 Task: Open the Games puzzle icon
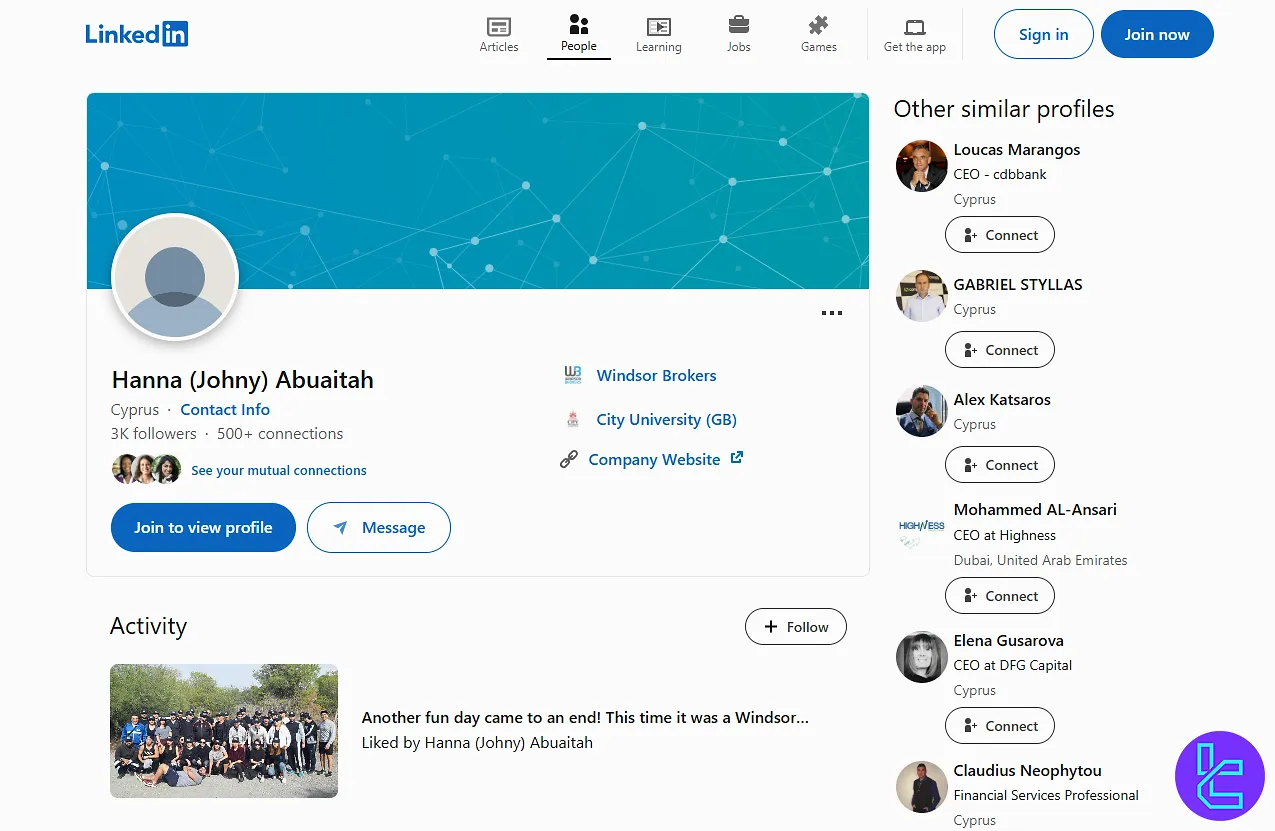[818, 25]
